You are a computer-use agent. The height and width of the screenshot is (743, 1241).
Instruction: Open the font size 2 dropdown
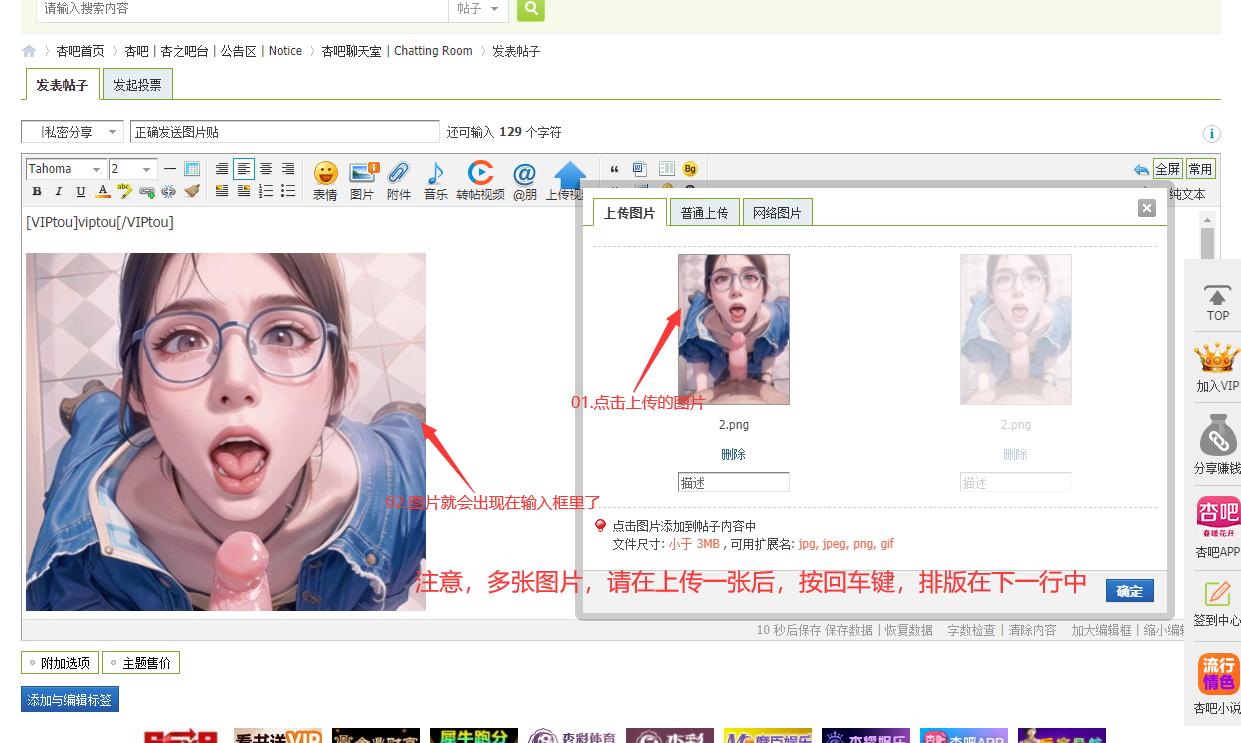click(132, 169)
